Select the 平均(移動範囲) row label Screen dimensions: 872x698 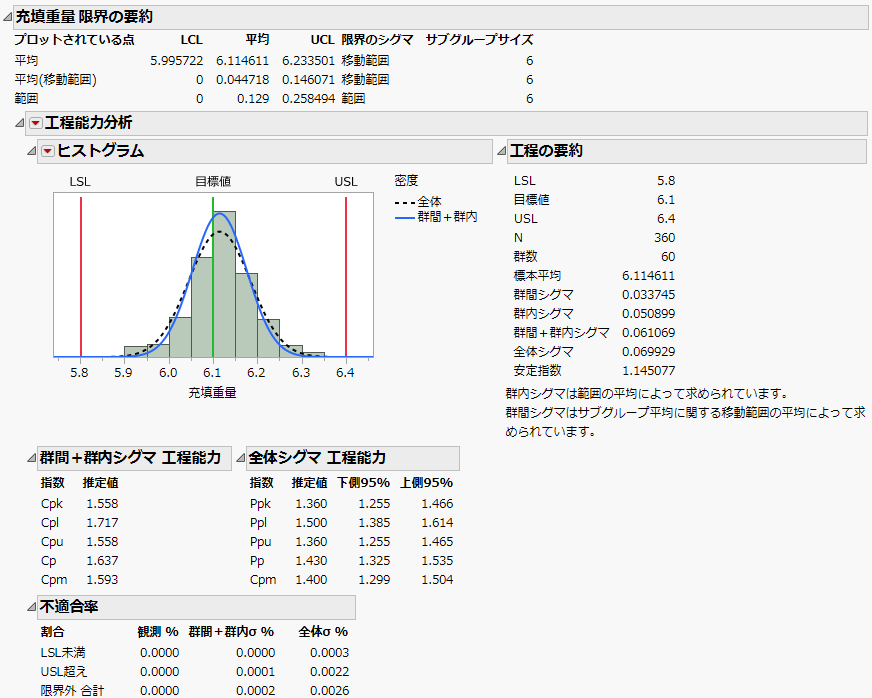(x=56, y=80)
